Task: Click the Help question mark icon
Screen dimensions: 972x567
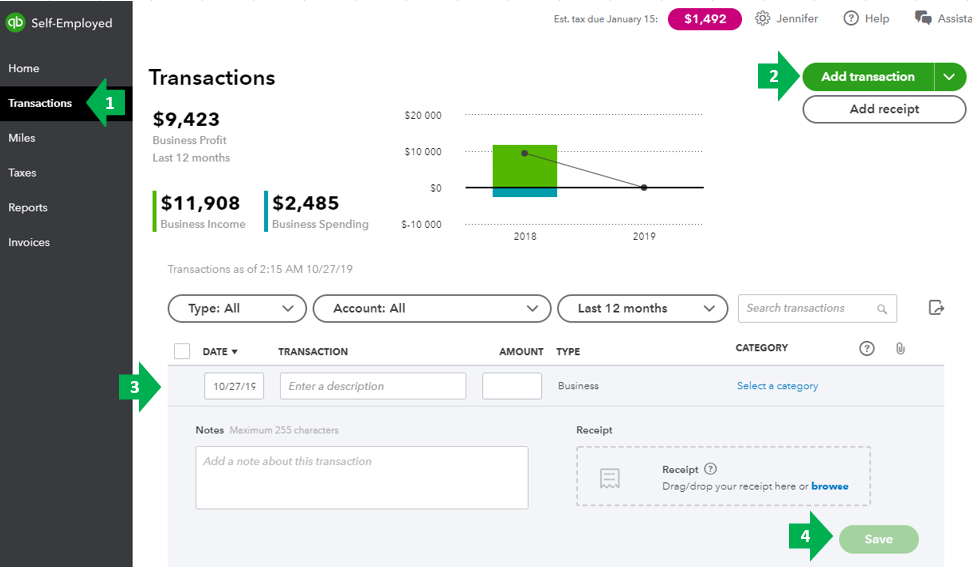Action: [851, 19]
